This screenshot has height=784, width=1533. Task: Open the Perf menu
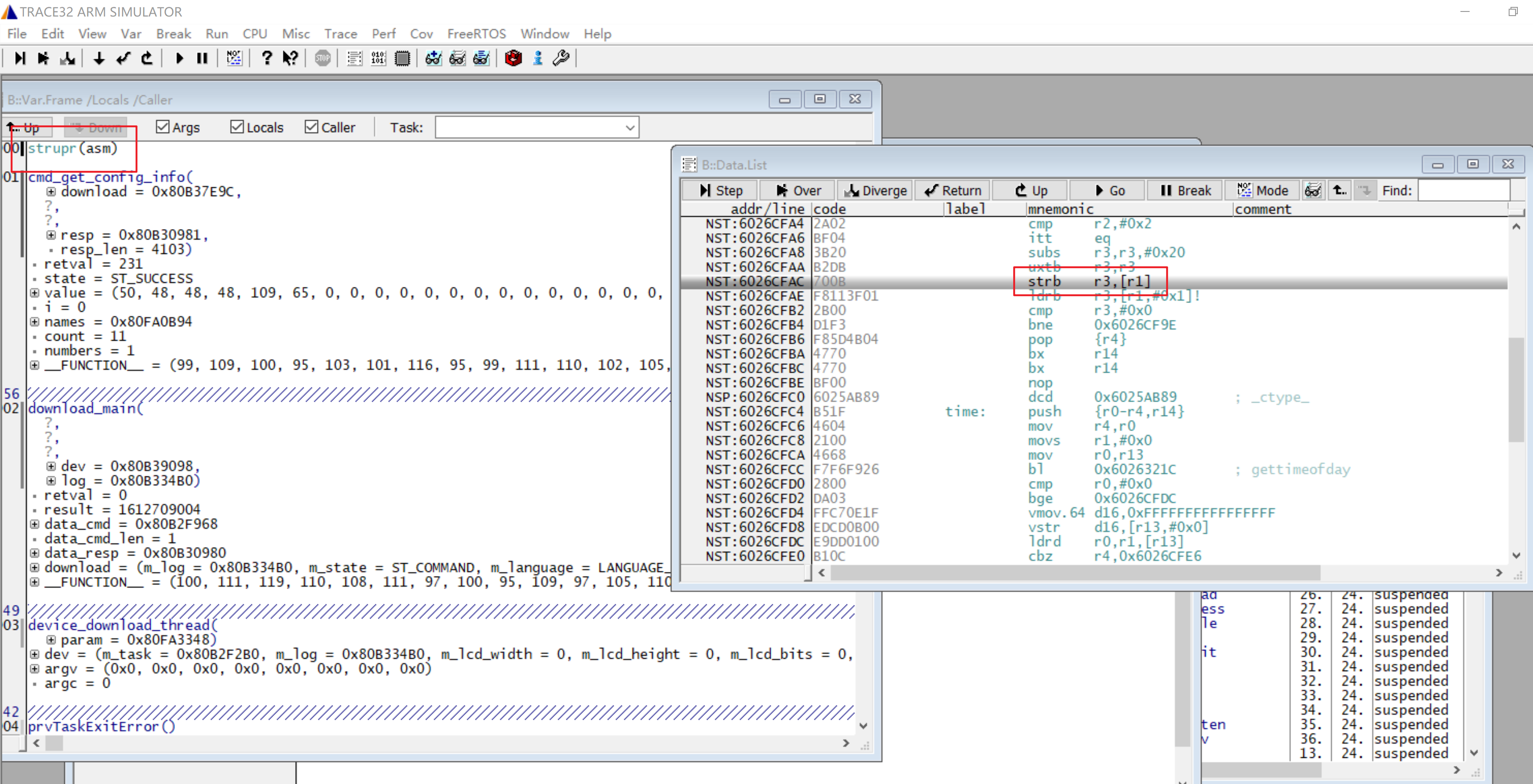(x=384, y=34)
